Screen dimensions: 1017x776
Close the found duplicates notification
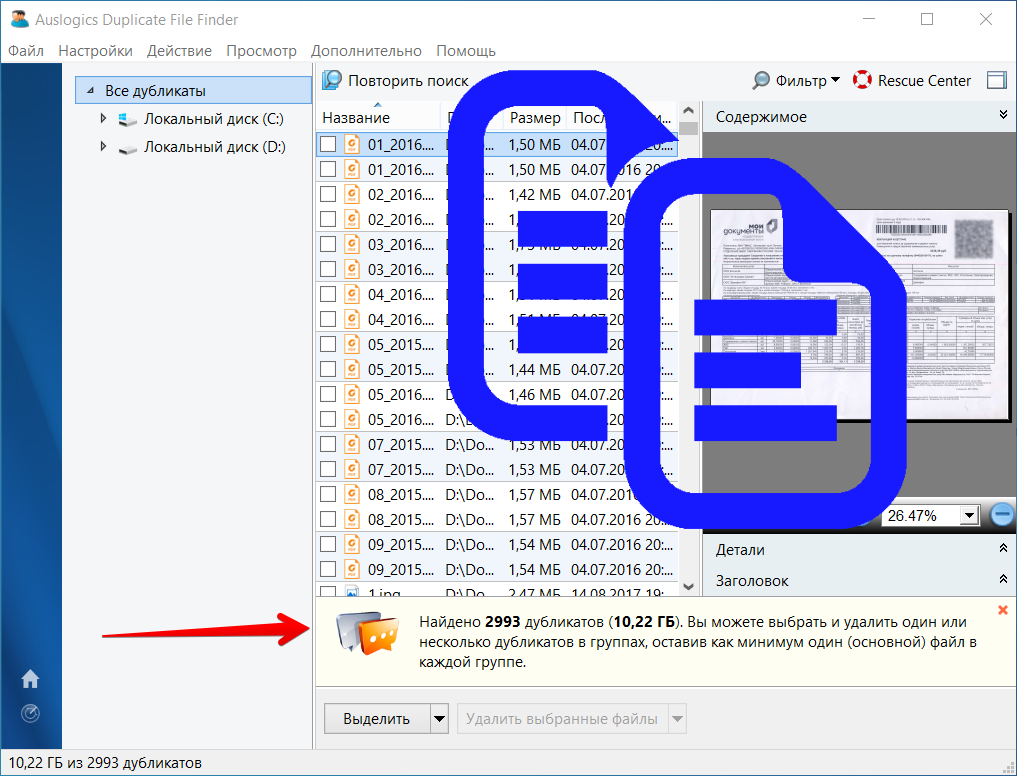(1003, 610)
